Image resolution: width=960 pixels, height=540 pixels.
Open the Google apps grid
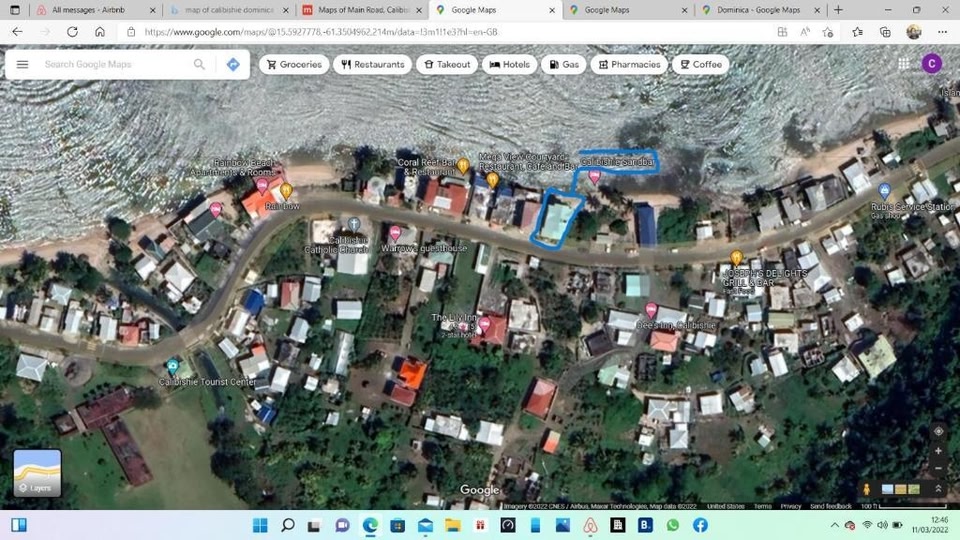click(904, 64)
